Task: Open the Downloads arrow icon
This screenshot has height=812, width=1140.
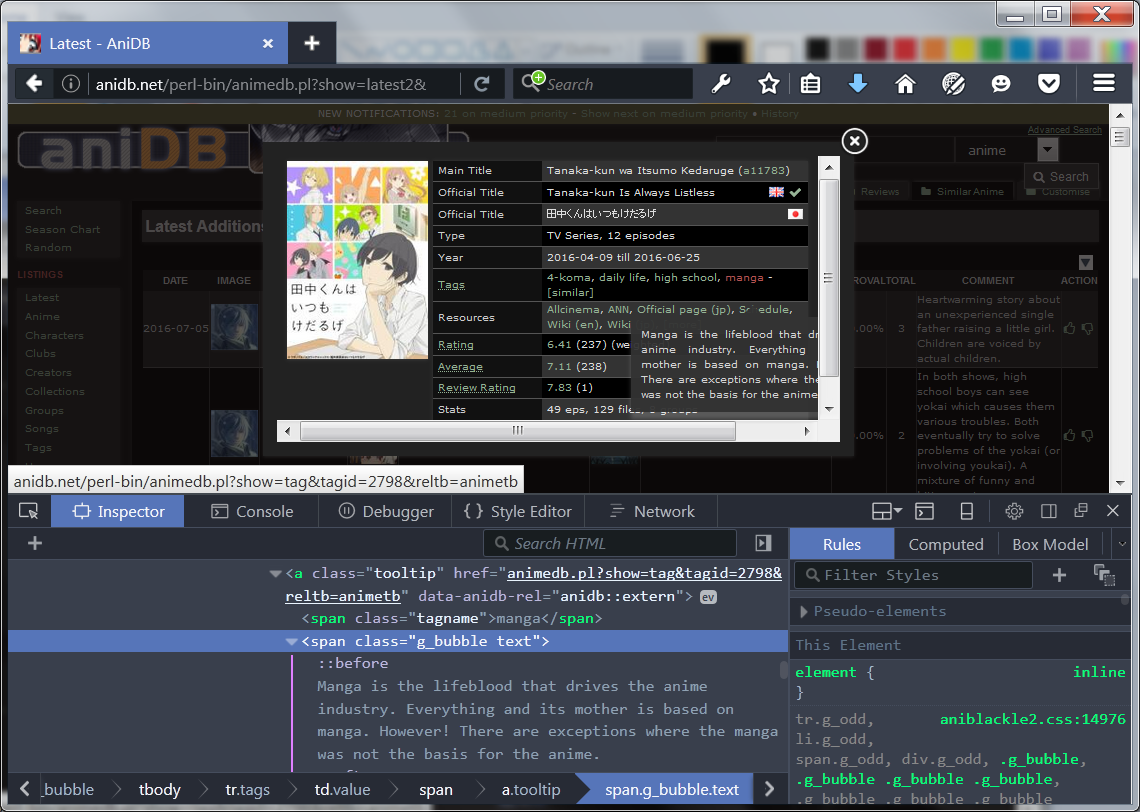Action: tap(857, 84)
